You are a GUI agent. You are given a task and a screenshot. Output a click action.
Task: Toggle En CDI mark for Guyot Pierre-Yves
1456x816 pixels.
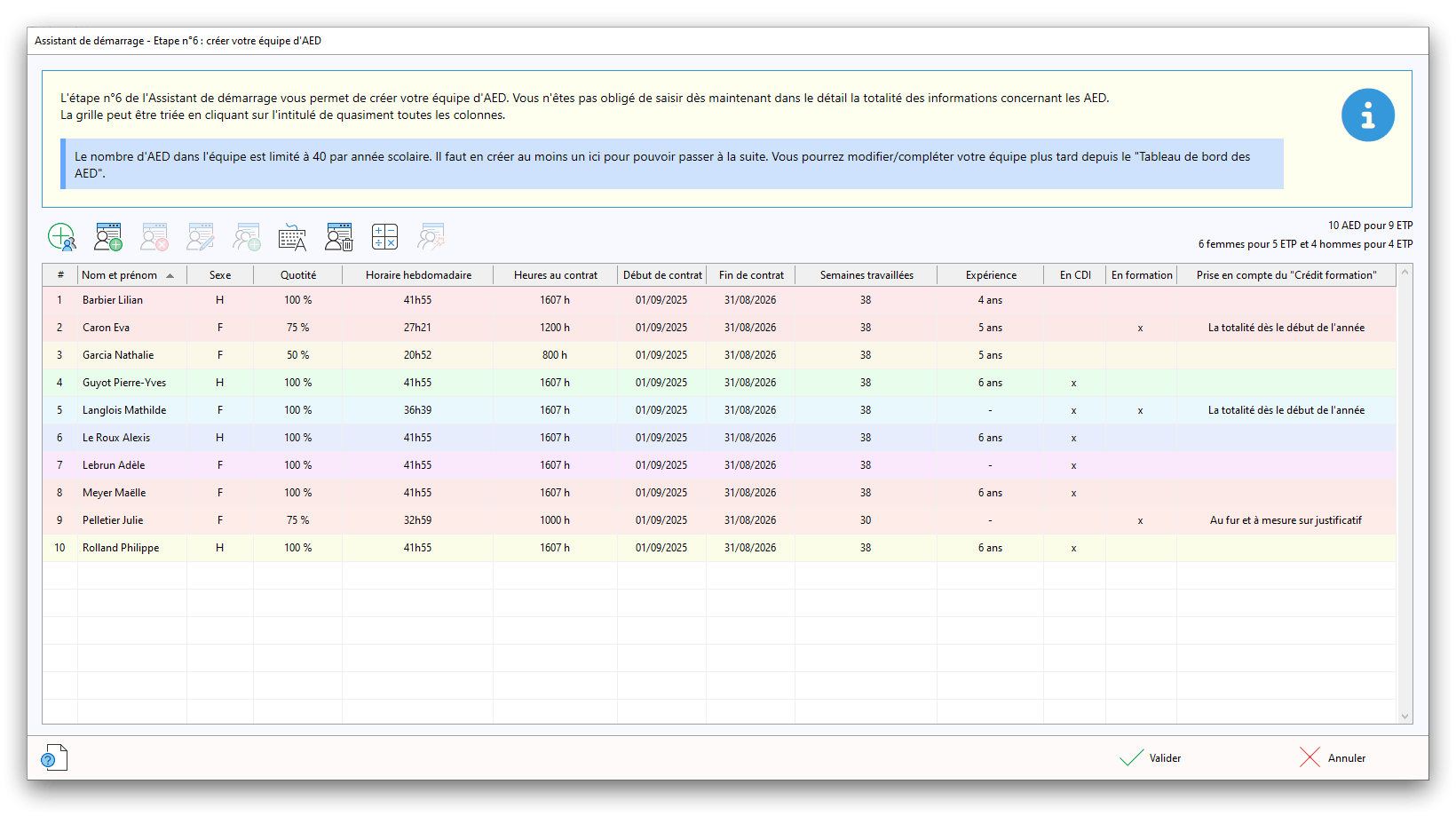coord(1073,383)
